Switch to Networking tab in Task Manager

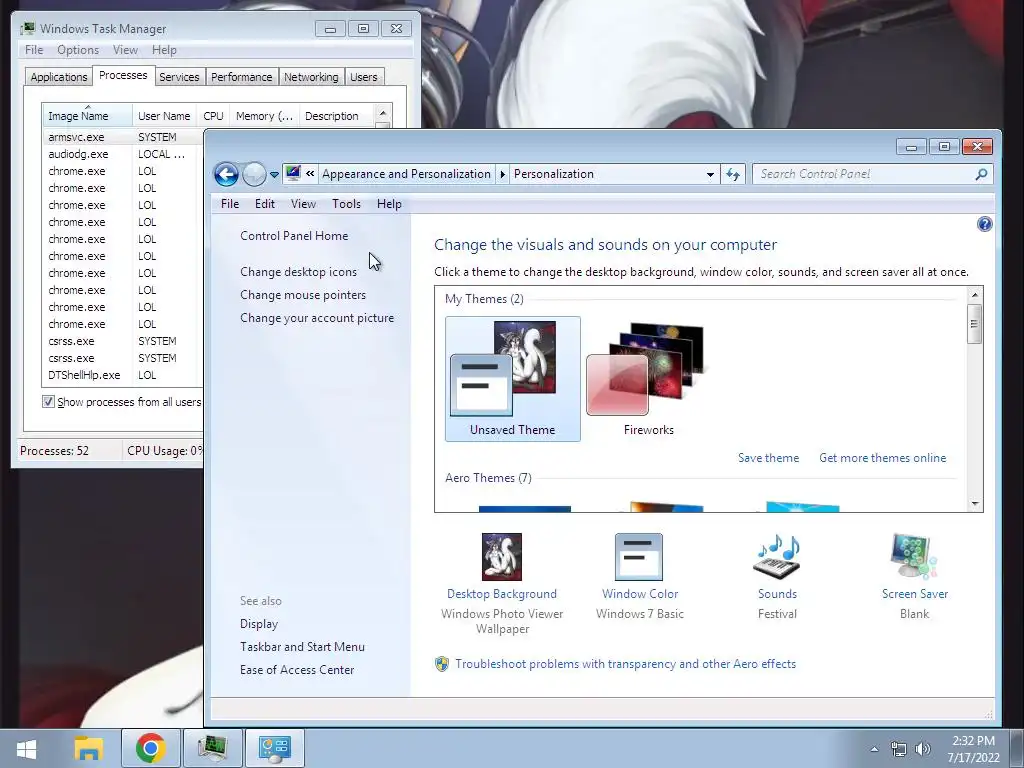[311, 77]
